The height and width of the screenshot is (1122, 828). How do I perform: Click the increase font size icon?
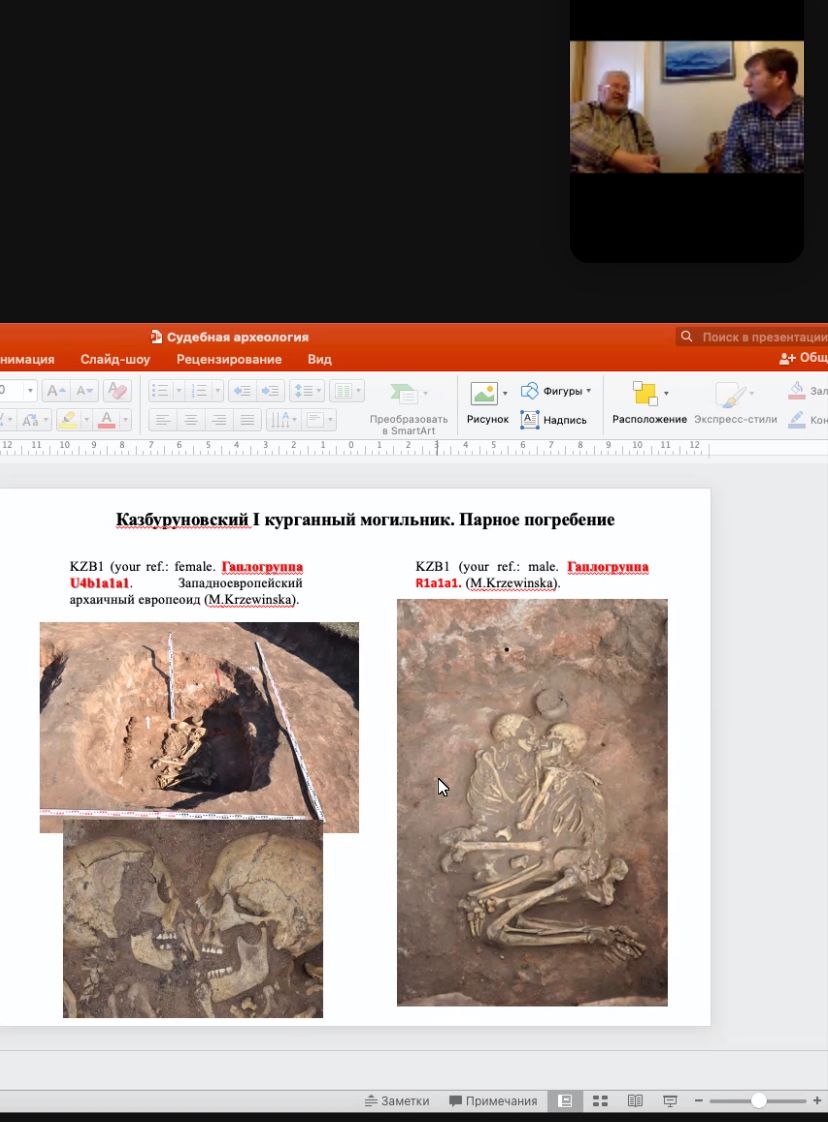point(56,391)
